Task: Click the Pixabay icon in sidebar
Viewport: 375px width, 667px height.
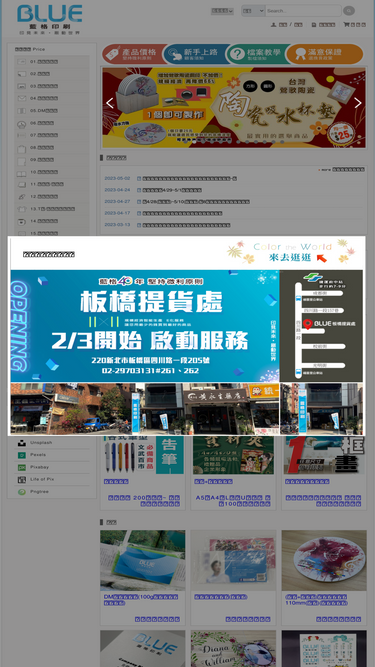Action: [21, 467]
